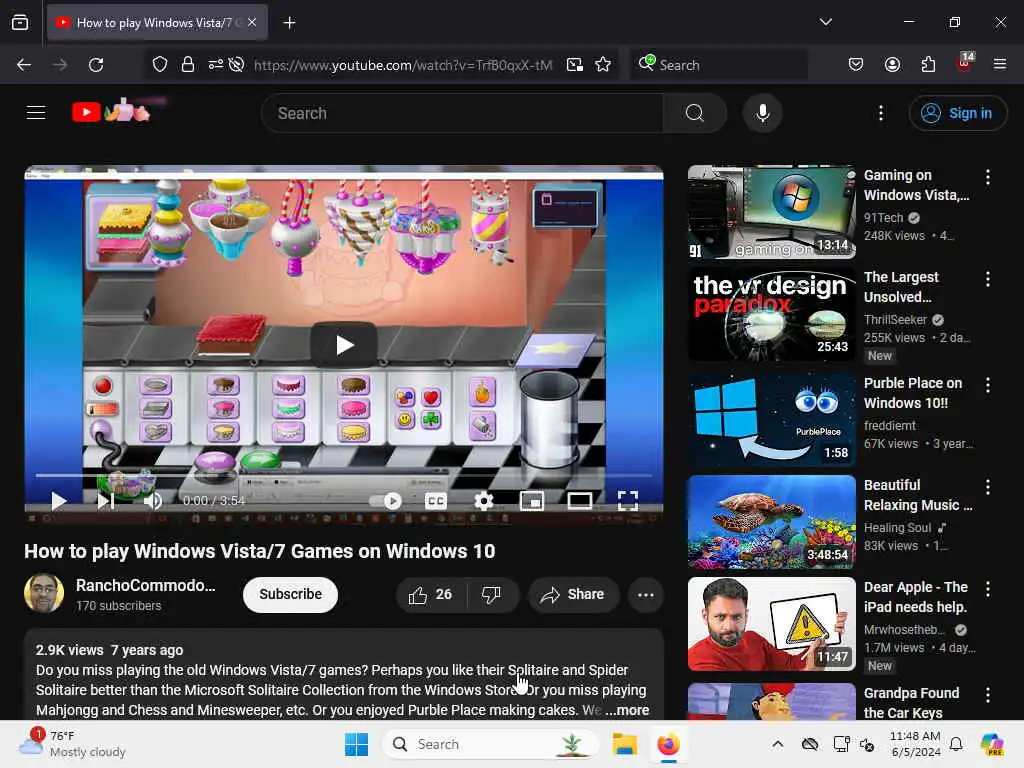Open weather widget Mostly cloudy
The image size is (1024, 768).
[x=72, y=744]
